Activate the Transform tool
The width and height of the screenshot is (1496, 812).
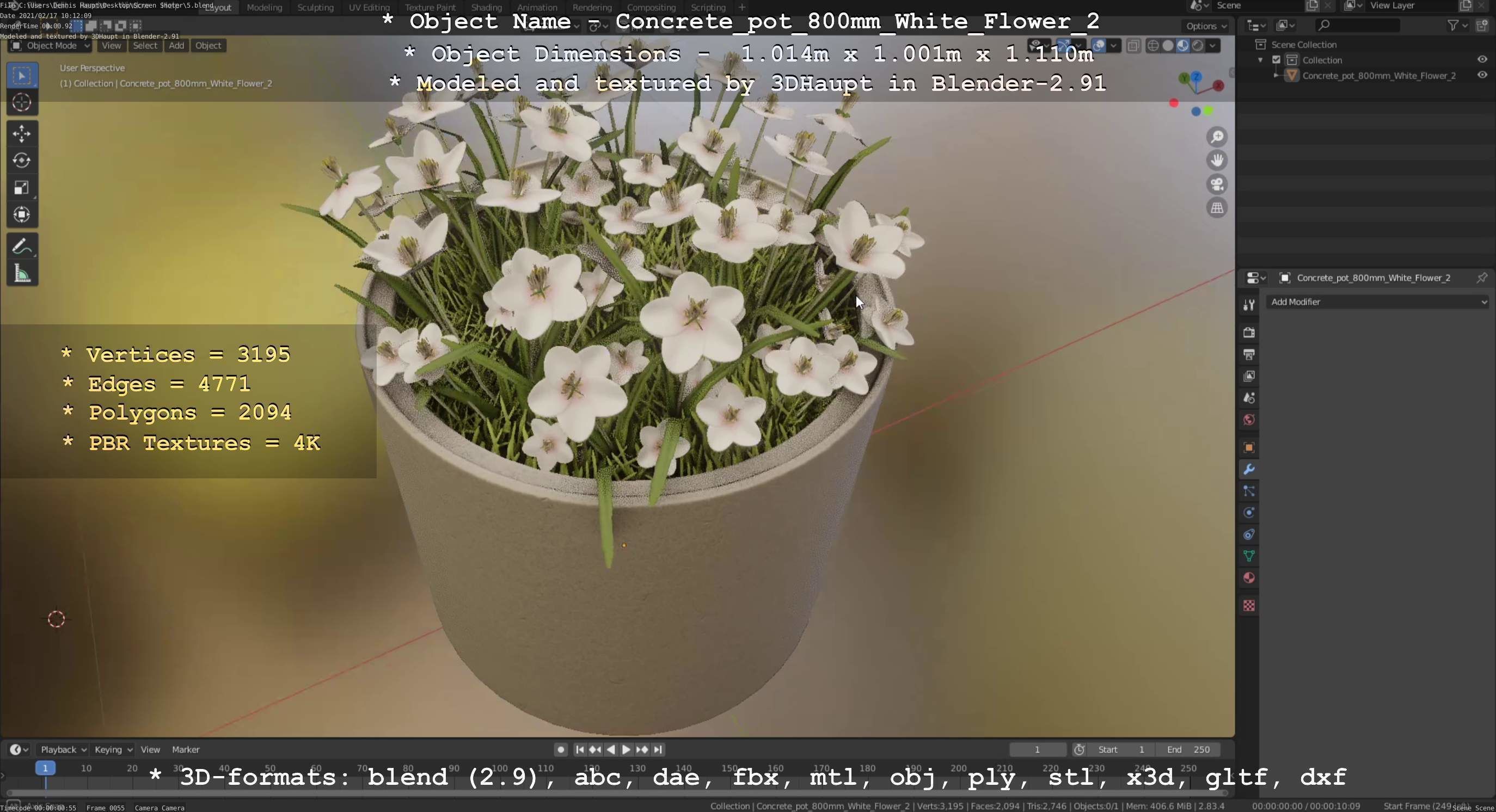(21, 215)
